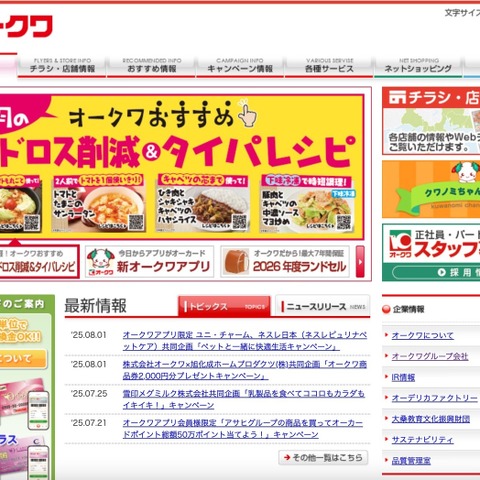Open 大桑教育文化振興財団 link
The image size is (480, 480).
(x=431, y=419)
